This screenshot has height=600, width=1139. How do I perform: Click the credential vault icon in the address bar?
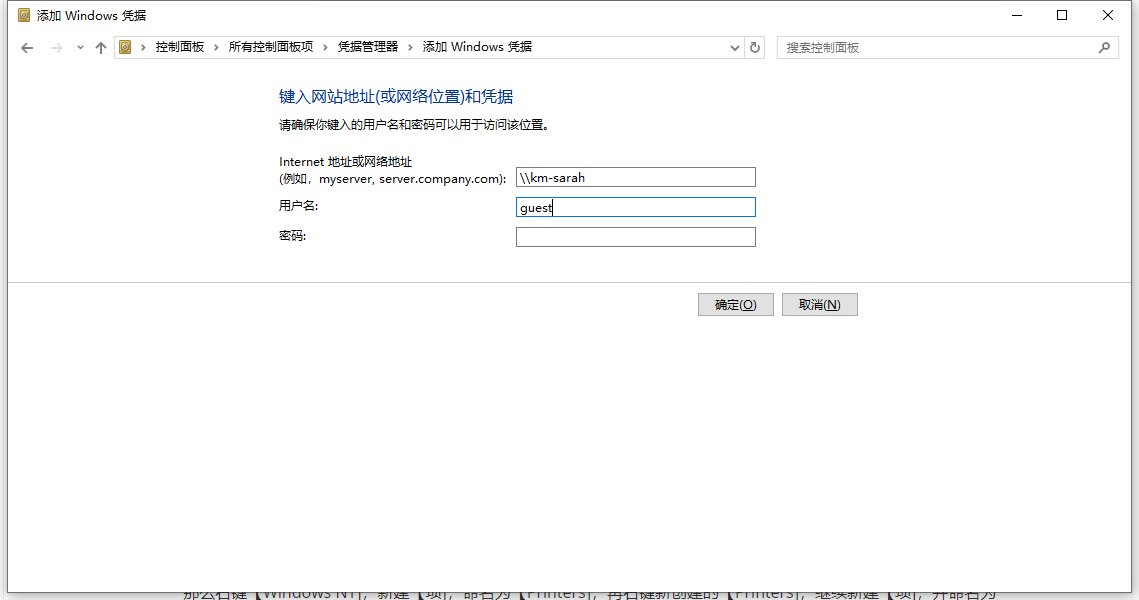125,47
